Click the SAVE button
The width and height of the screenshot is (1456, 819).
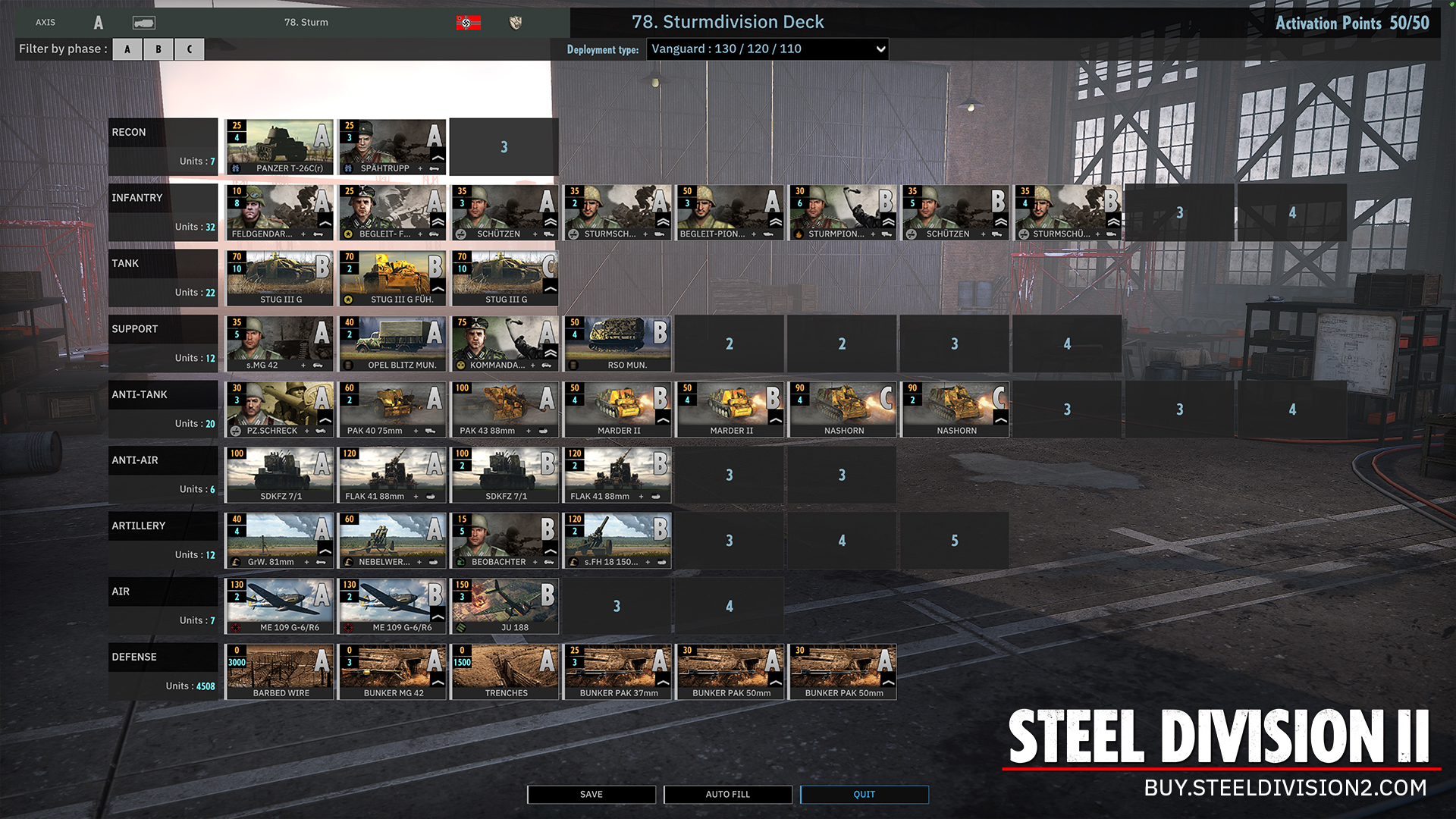click(591, 794)
